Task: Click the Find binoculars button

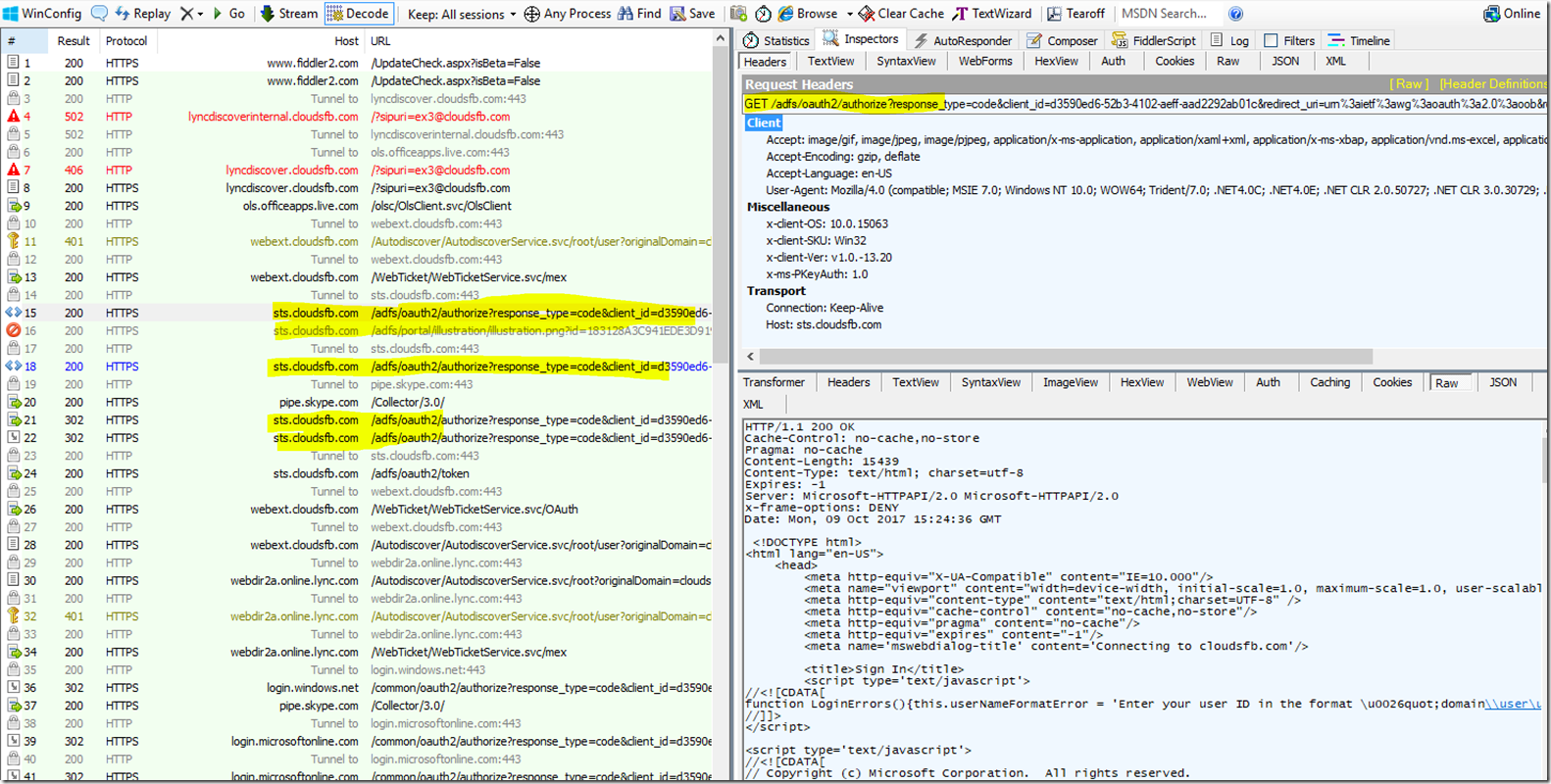Action: pos(638,14)
